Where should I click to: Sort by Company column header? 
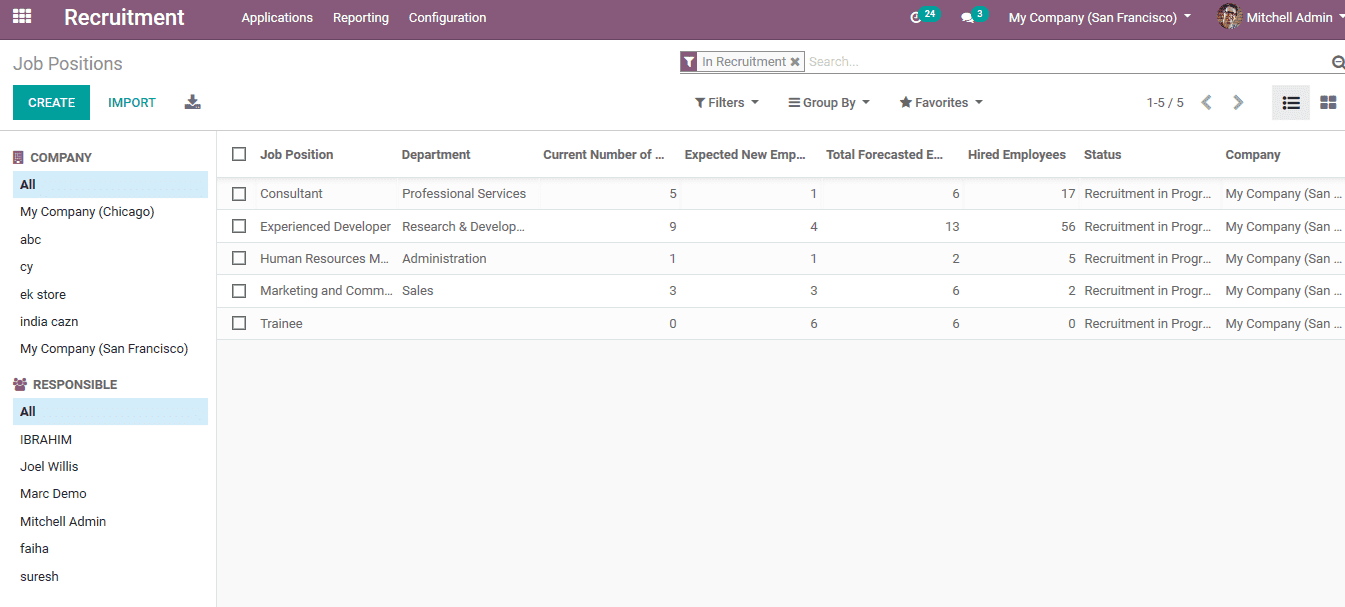point(1253,155)
